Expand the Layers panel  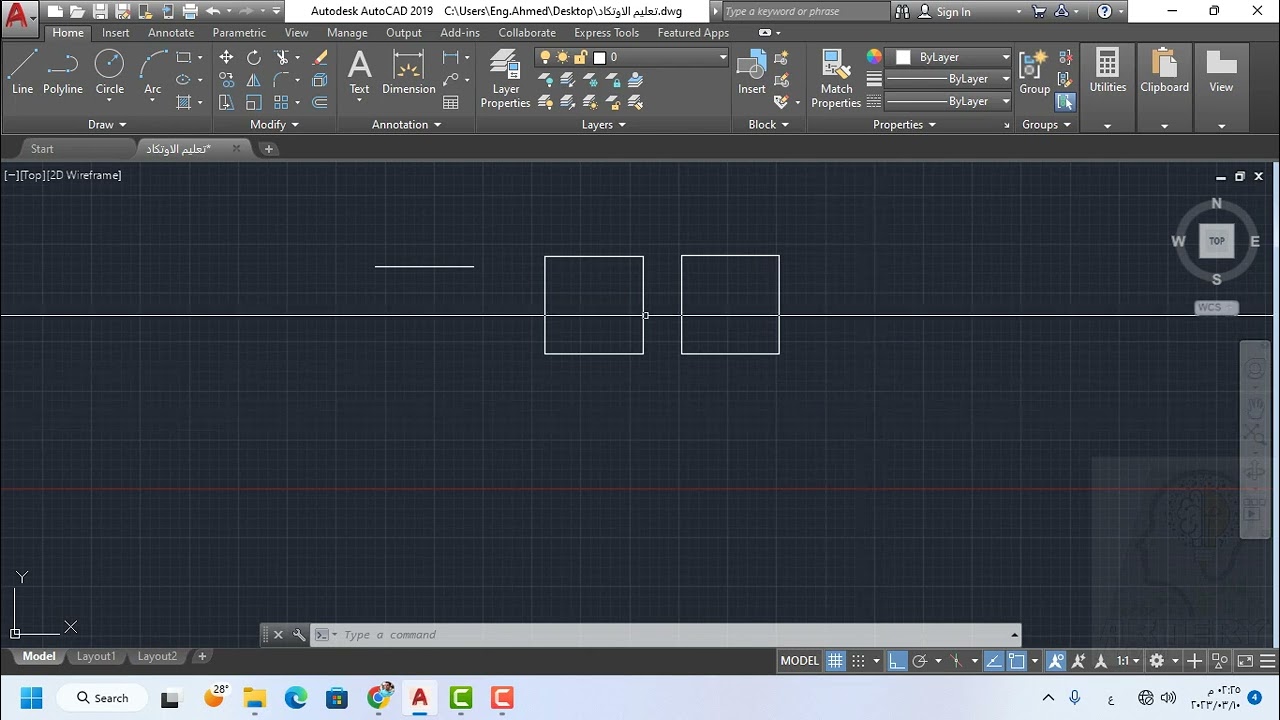pos(603,125)
